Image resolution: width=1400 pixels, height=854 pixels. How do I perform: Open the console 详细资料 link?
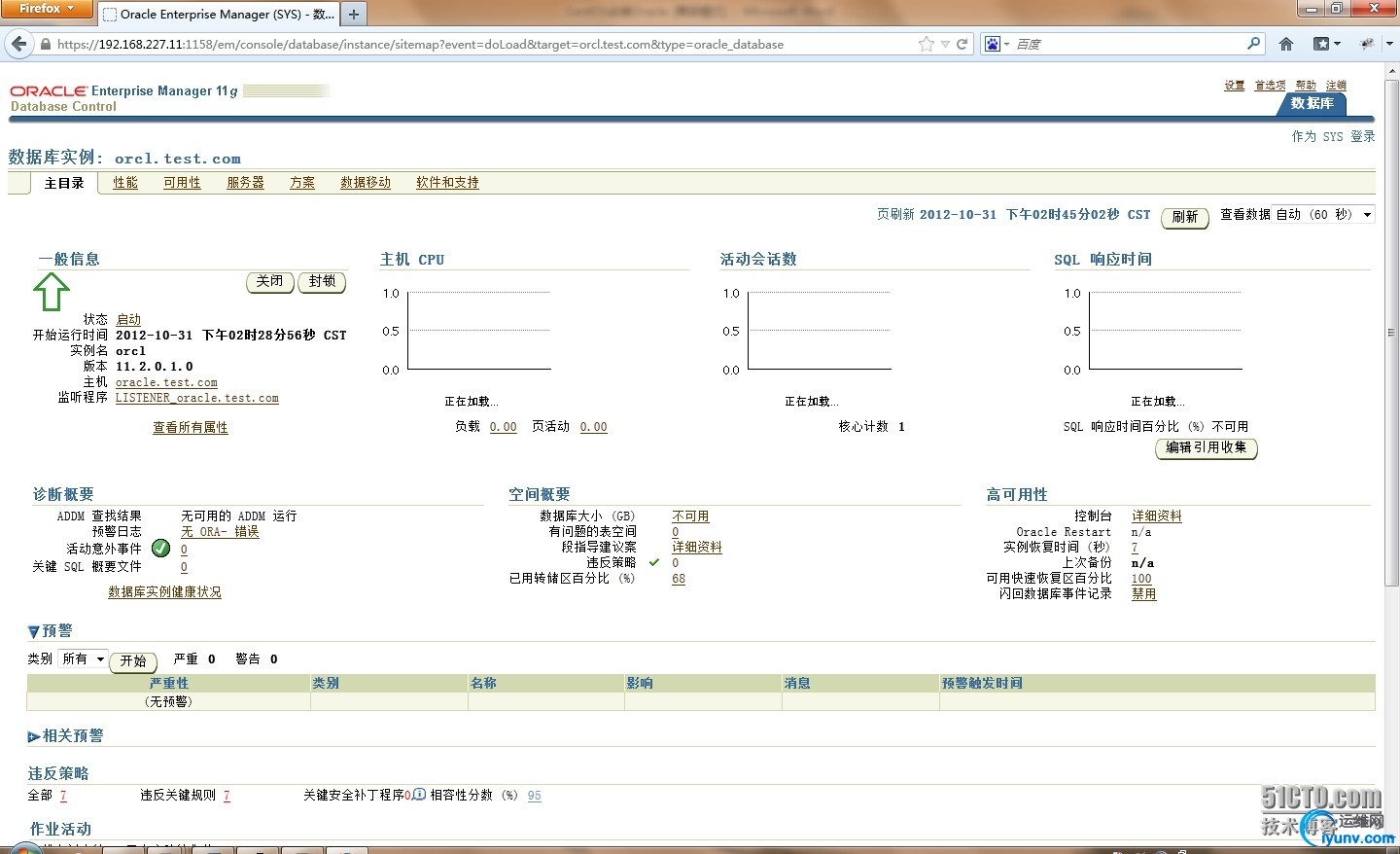(1157, 516)
